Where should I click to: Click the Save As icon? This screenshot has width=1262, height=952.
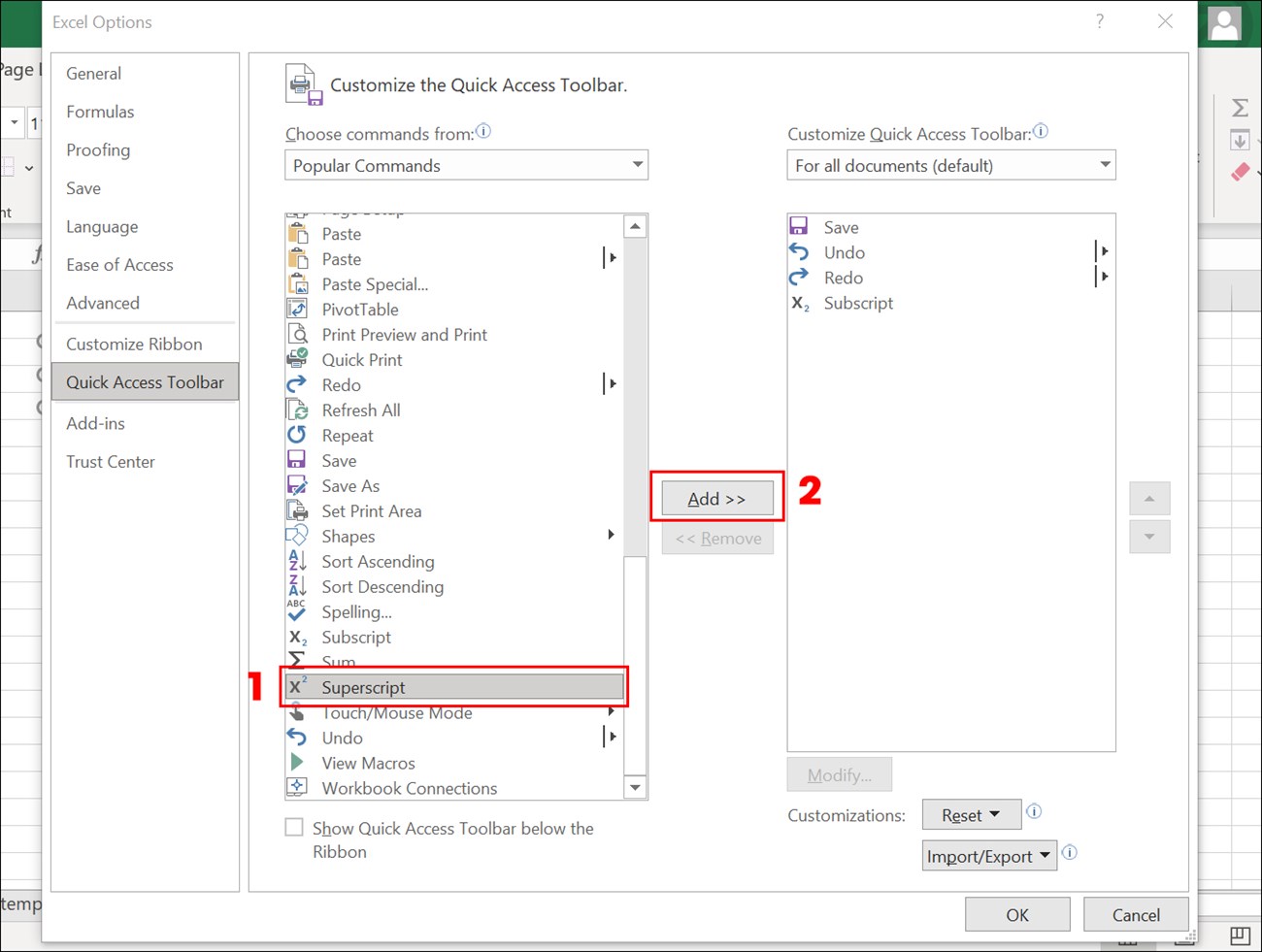(x=297, y=486)
